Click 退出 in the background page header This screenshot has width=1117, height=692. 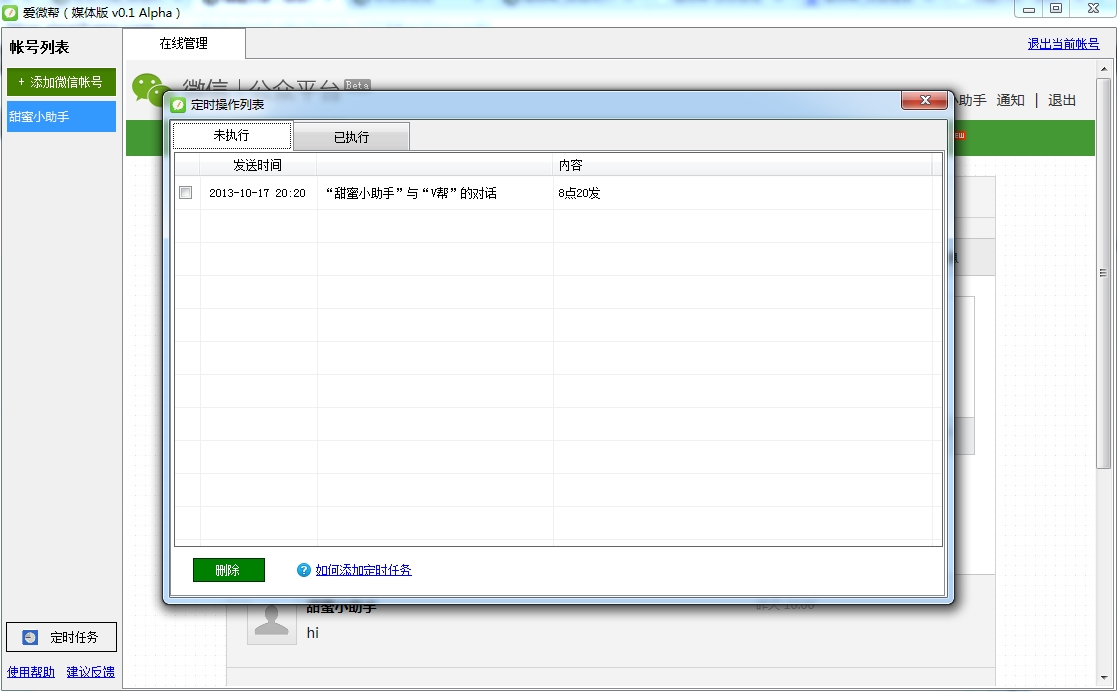1061,100
